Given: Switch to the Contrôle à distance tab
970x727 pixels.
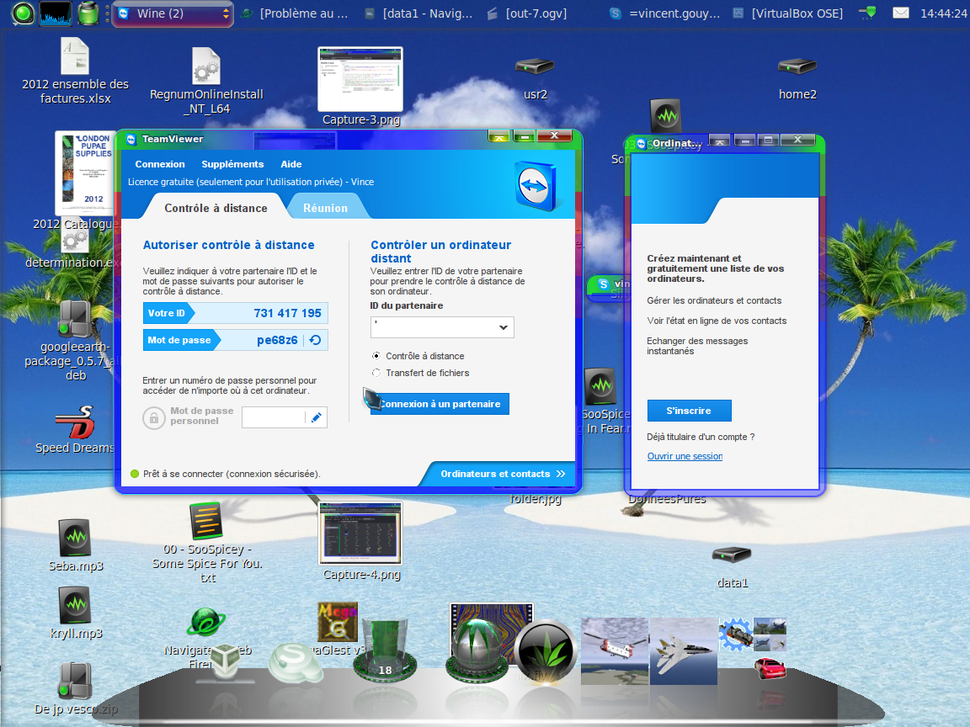Looking at the screenshot, I should click(x=216, y=208).
